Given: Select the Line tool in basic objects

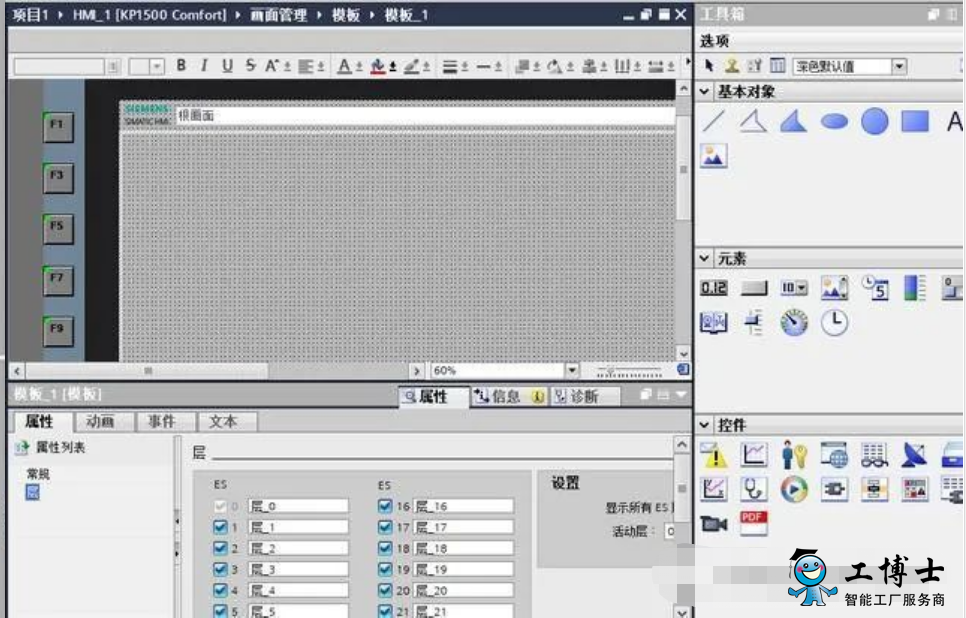Looking at the screenshot, I should 713,121.
